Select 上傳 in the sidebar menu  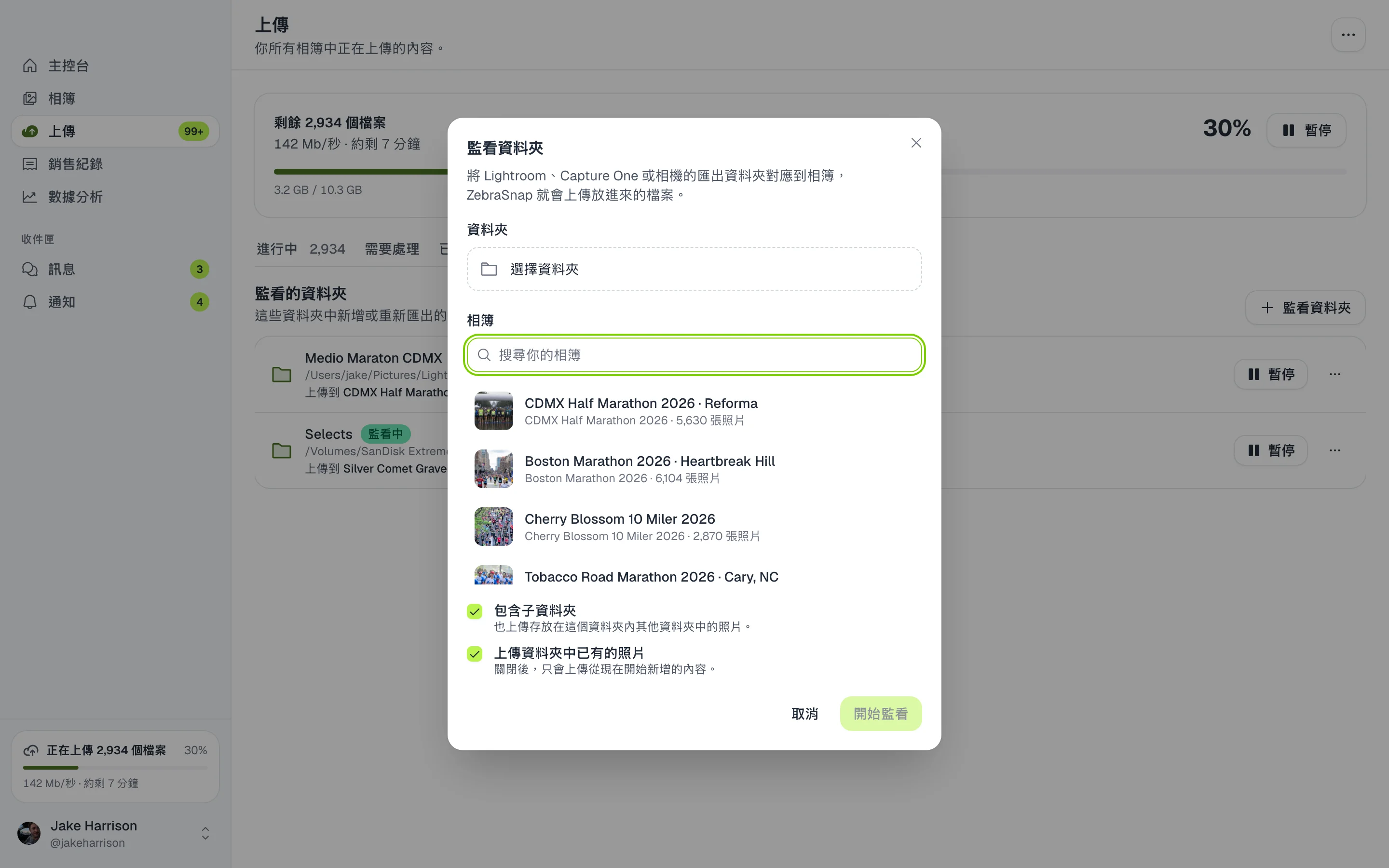coord(115,131)
